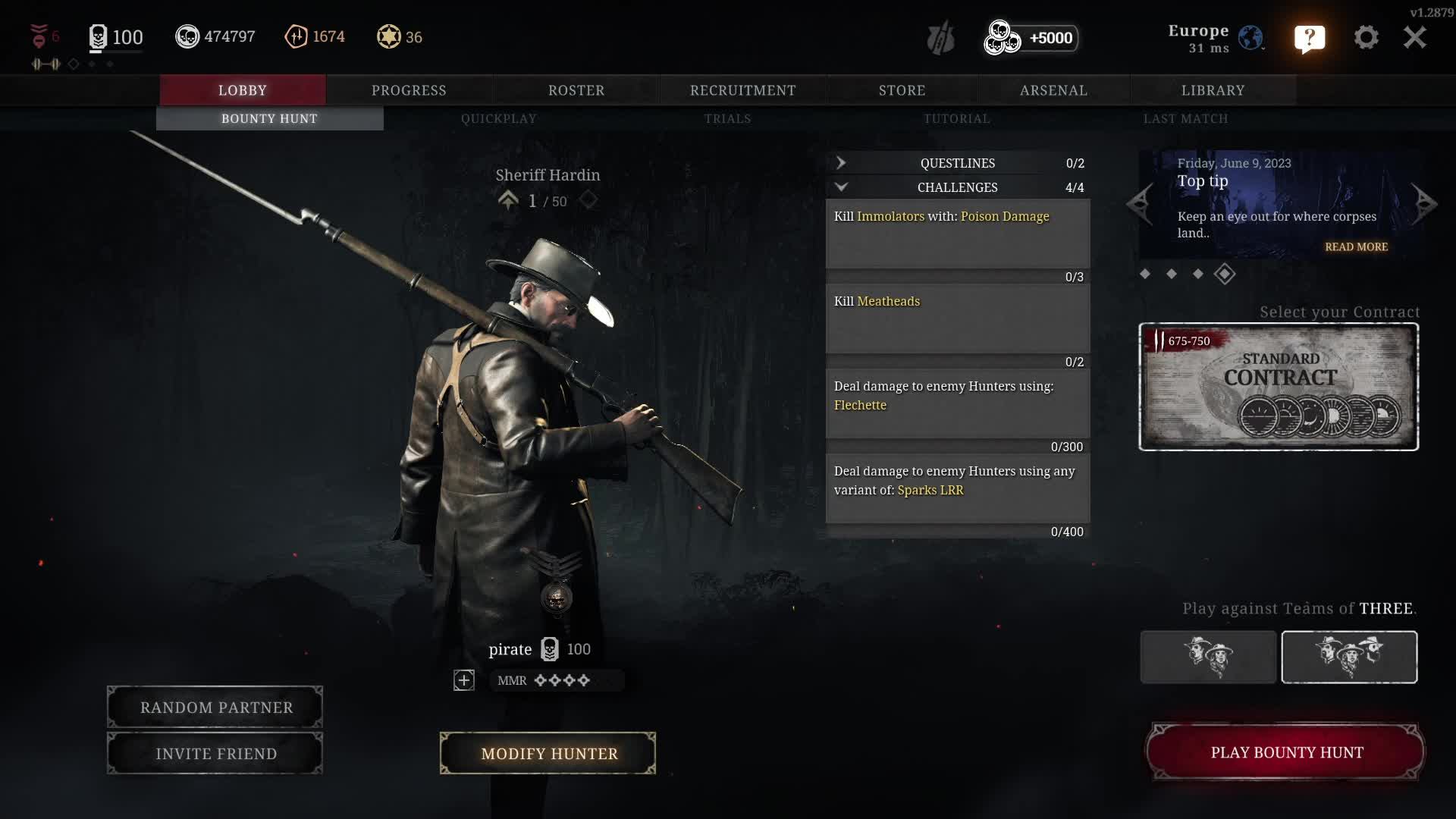Open the Quickplay sub-tab
The image size is (1456, 819).
(498, 119)
